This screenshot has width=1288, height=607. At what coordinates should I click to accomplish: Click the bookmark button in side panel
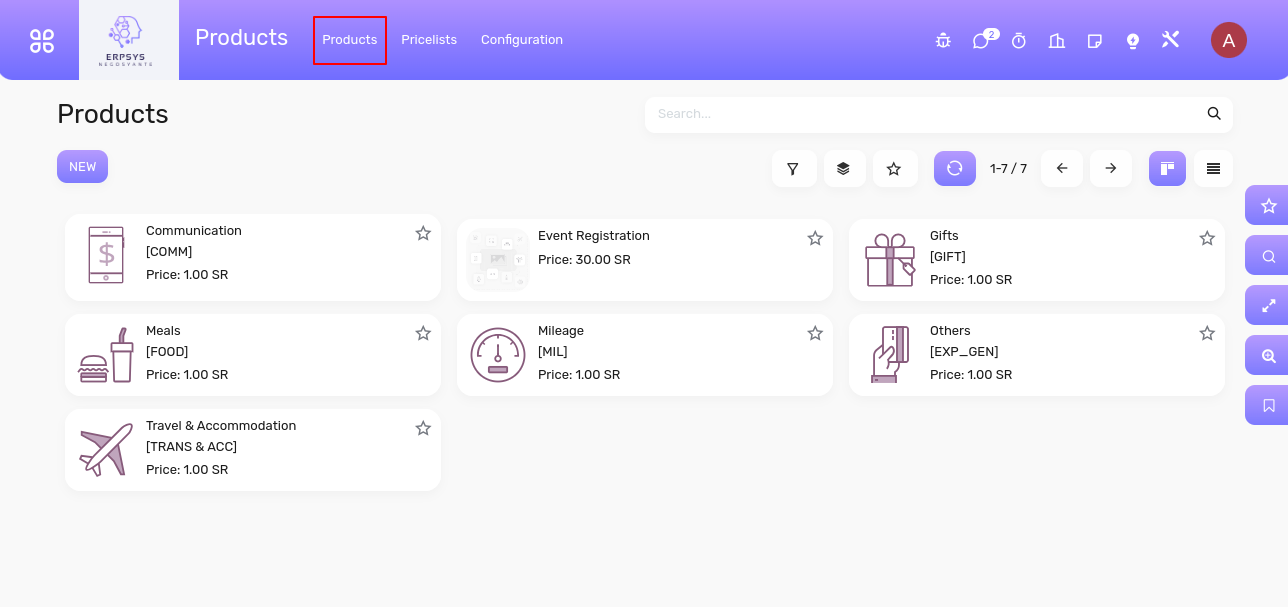[x=1268, y=405]
